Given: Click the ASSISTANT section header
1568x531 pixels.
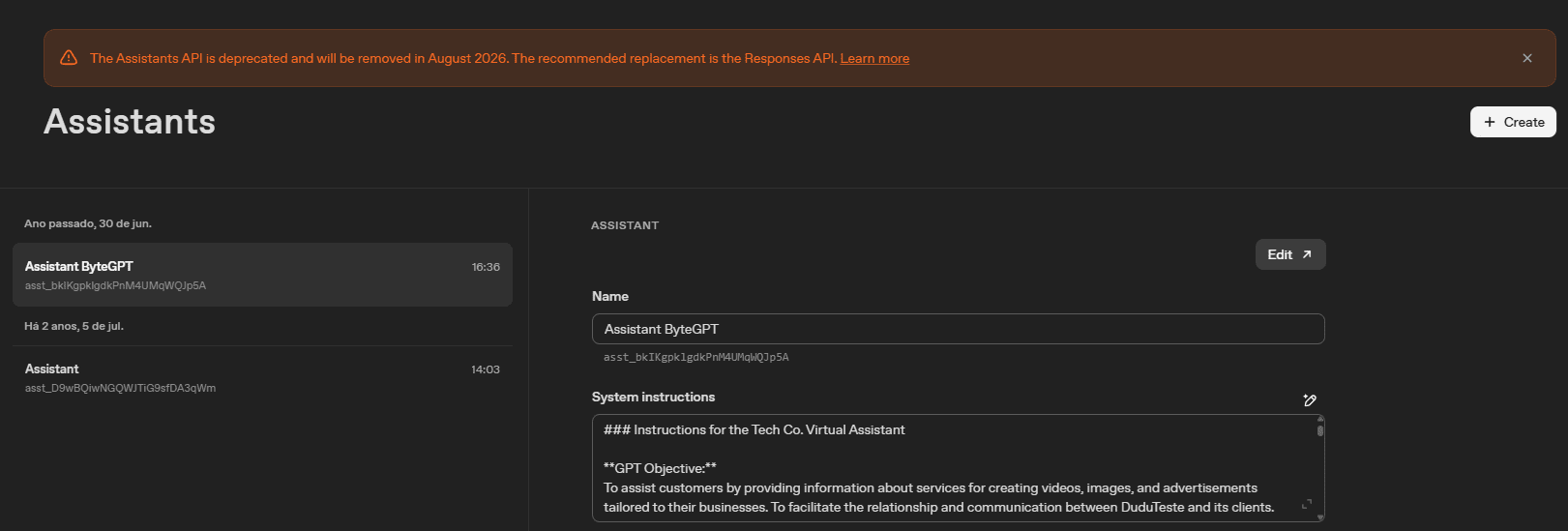Looking at the screenshot, I should coord(625,225).
